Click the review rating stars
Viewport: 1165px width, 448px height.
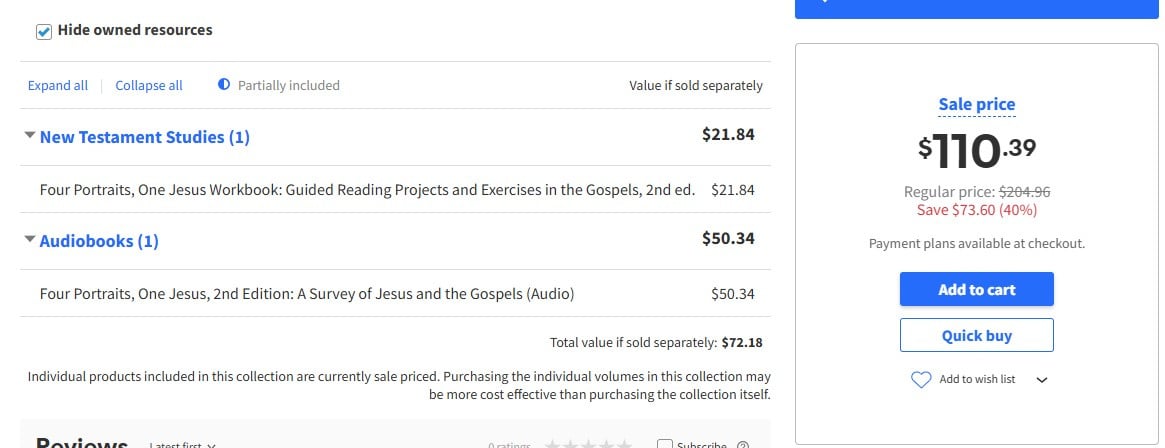[588, 444]
